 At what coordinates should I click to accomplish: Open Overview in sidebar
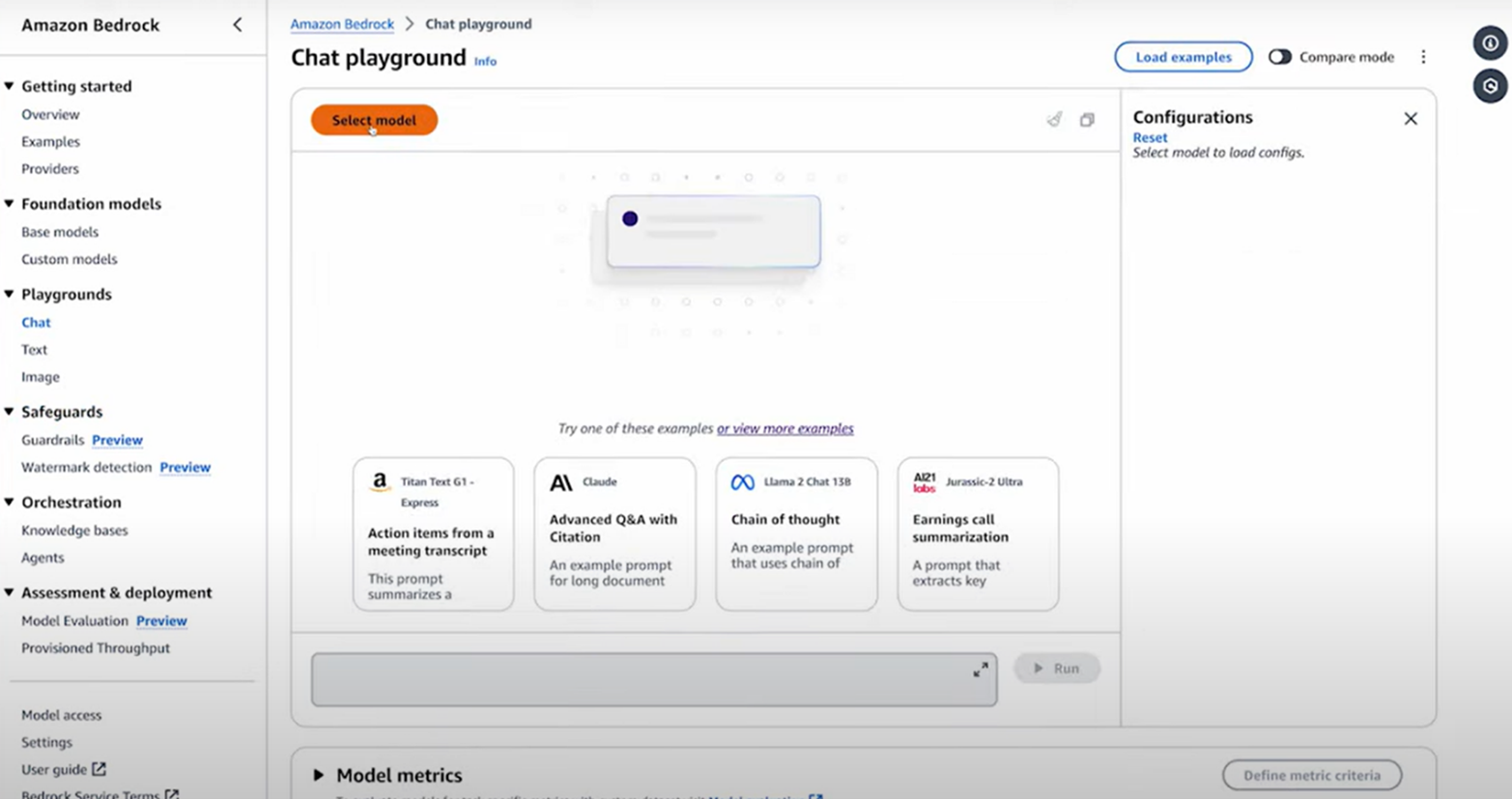coord(50,114)
